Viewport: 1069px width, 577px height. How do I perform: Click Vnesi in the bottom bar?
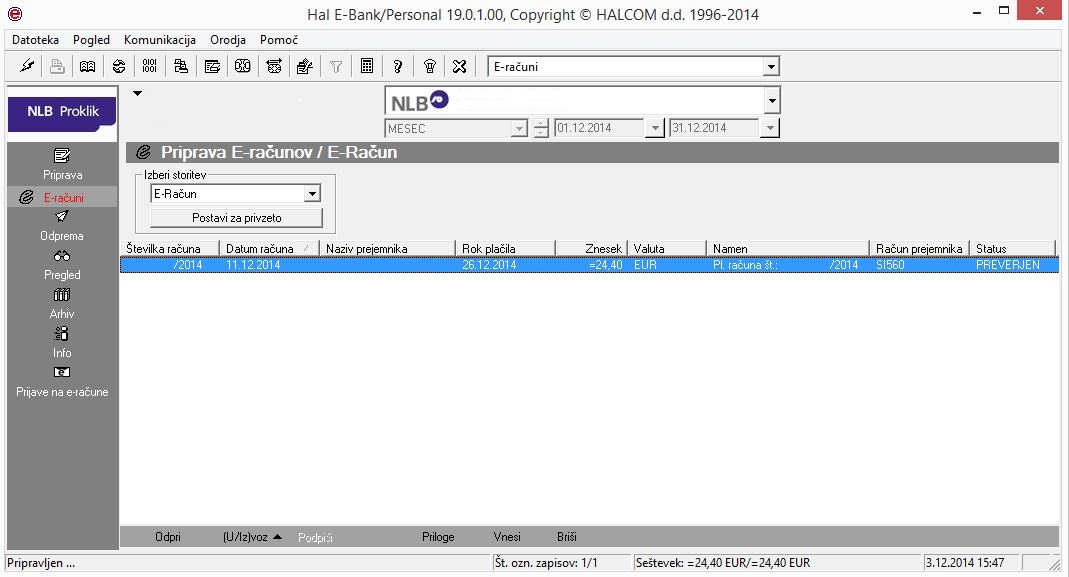[x=507, y=537]
